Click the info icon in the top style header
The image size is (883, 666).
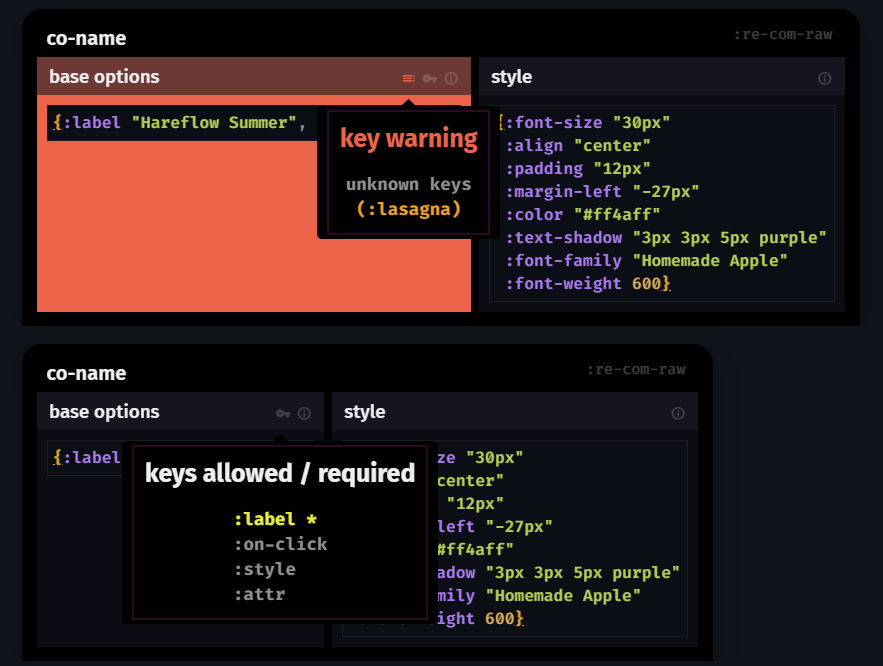coord(824,78)
